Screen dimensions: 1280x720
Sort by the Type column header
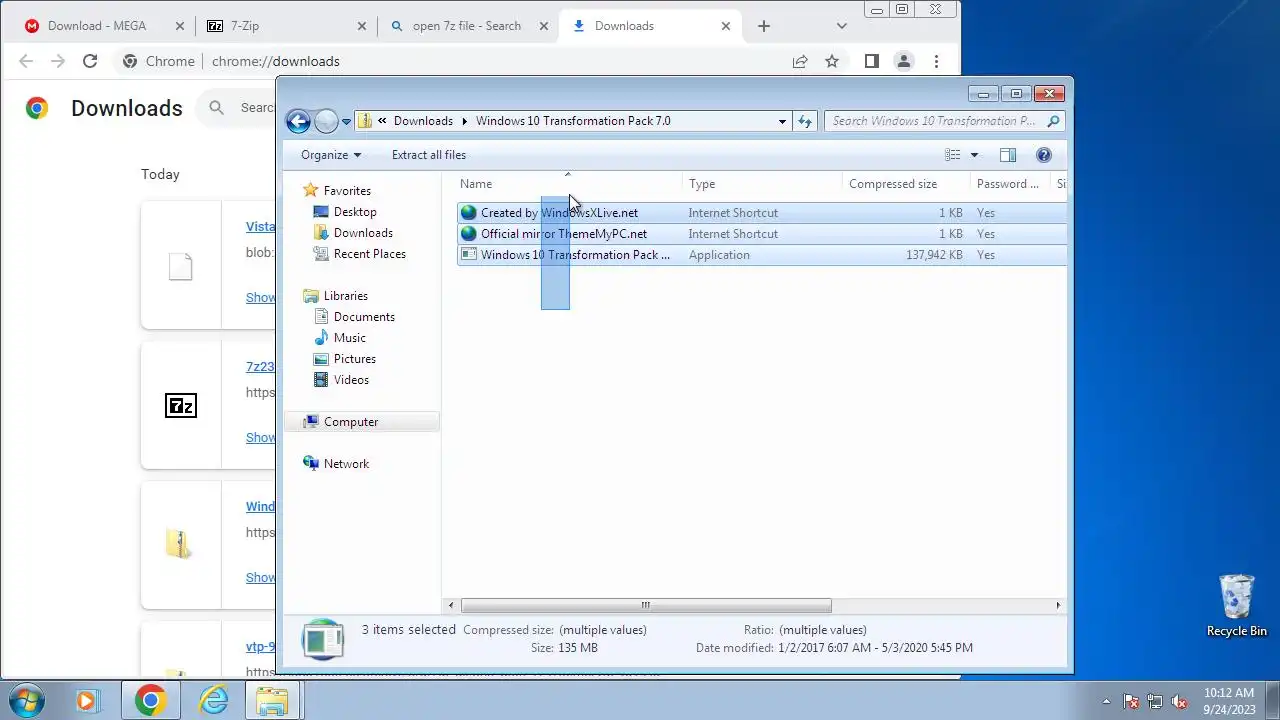coord(762,184)
